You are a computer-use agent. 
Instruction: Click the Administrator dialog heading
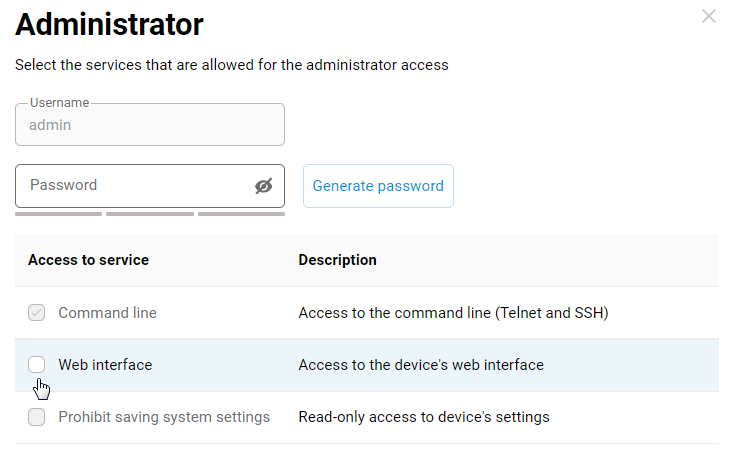(109, 23)
